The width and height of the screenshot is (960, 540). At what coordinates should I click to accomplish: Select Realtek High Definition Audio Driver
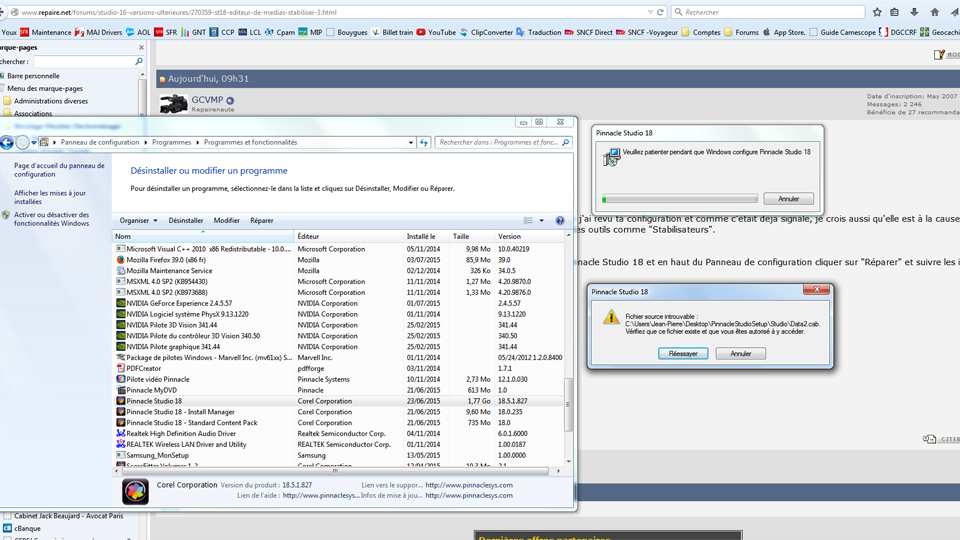coord(339,433)
